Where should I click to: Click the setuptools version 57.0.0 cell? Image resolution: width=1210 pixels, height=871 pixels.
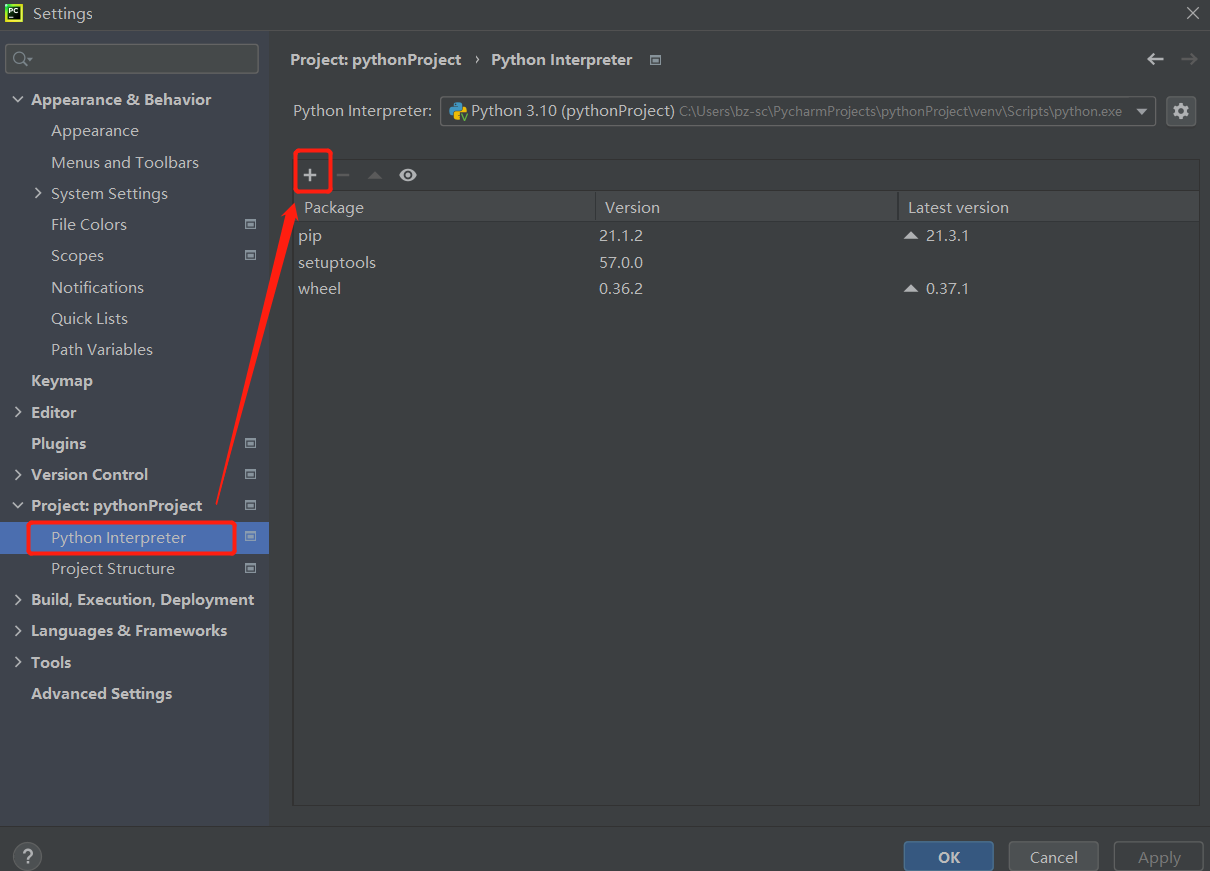tap(621, 262)
